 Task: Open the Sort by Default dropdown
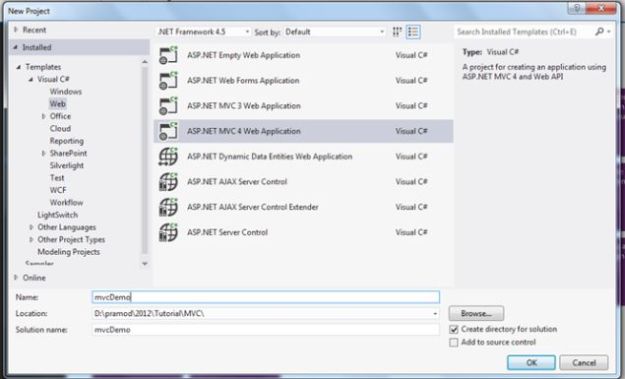(x=334, y=32)
